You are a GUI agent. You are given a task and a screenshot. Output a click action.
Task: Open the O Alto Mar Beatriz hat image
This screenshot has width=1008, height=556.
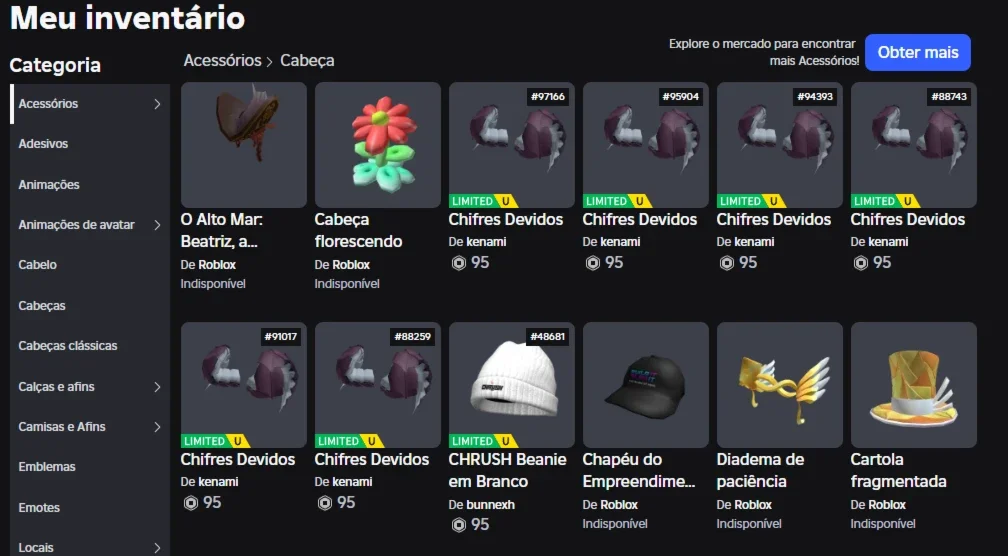click(x=244, y=145)
